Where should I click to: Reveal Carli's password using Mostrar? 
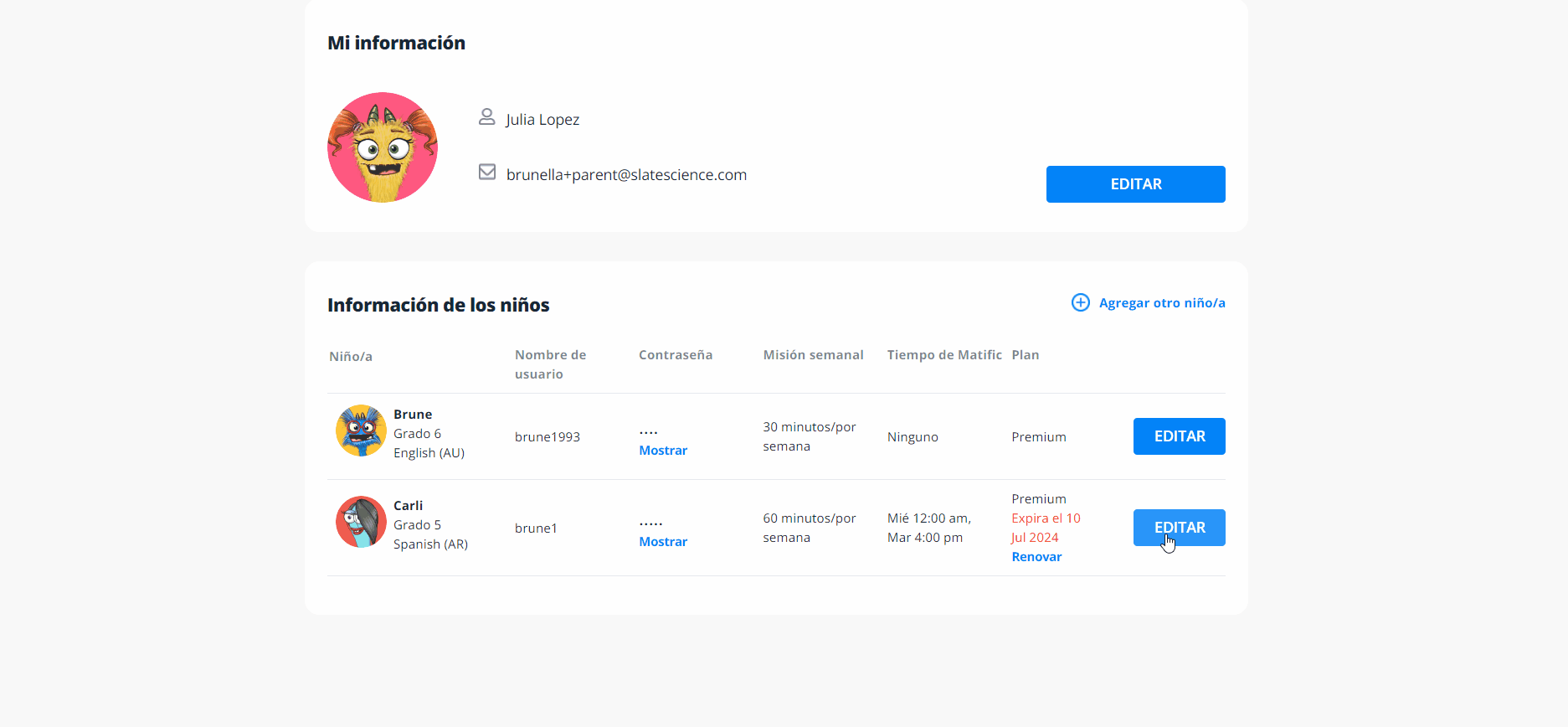click(x=662, y=542)
